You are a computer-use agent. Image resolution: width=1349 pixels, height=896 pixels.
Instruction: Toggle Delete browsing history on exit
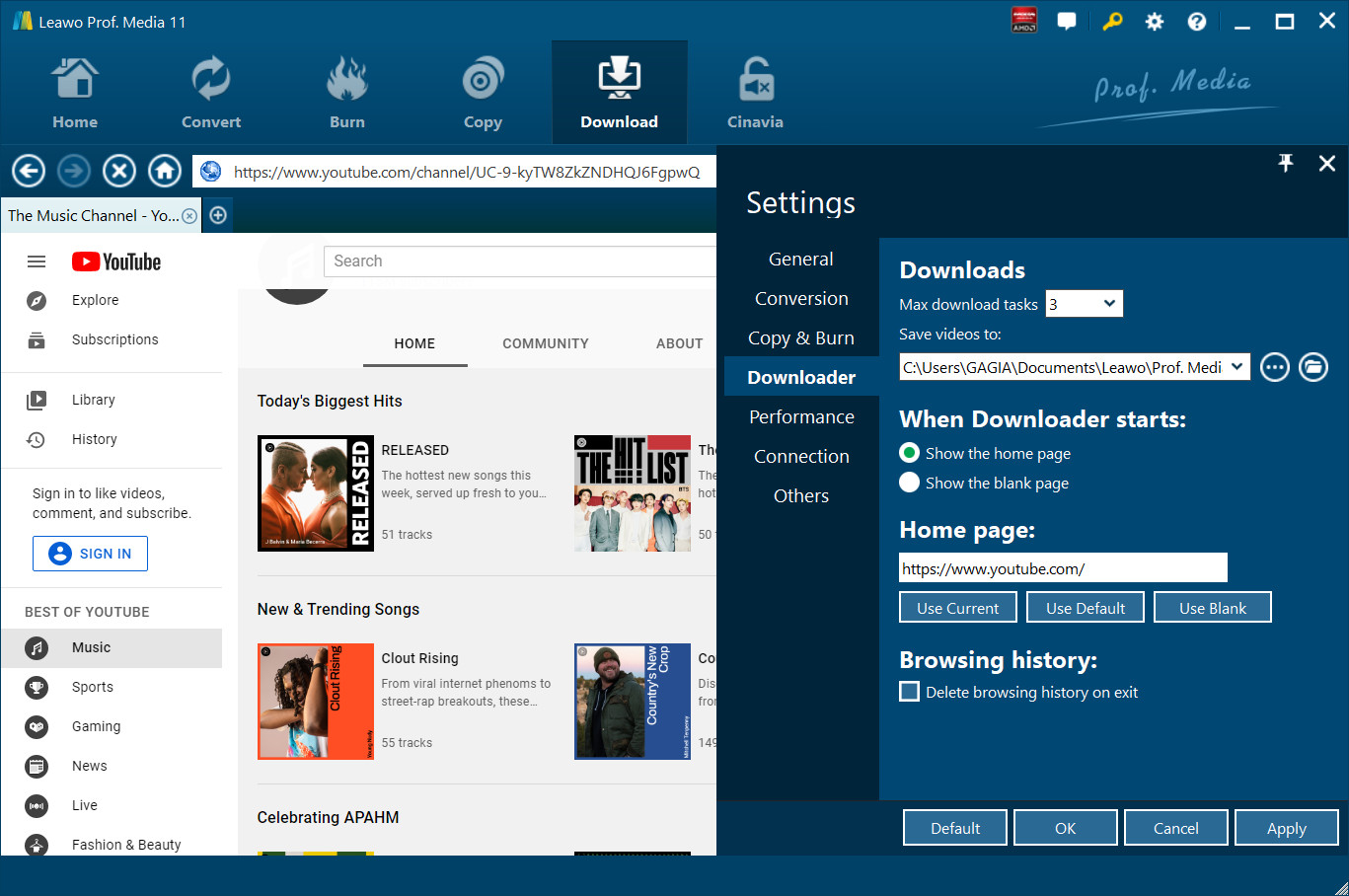[x=910, y=692]
